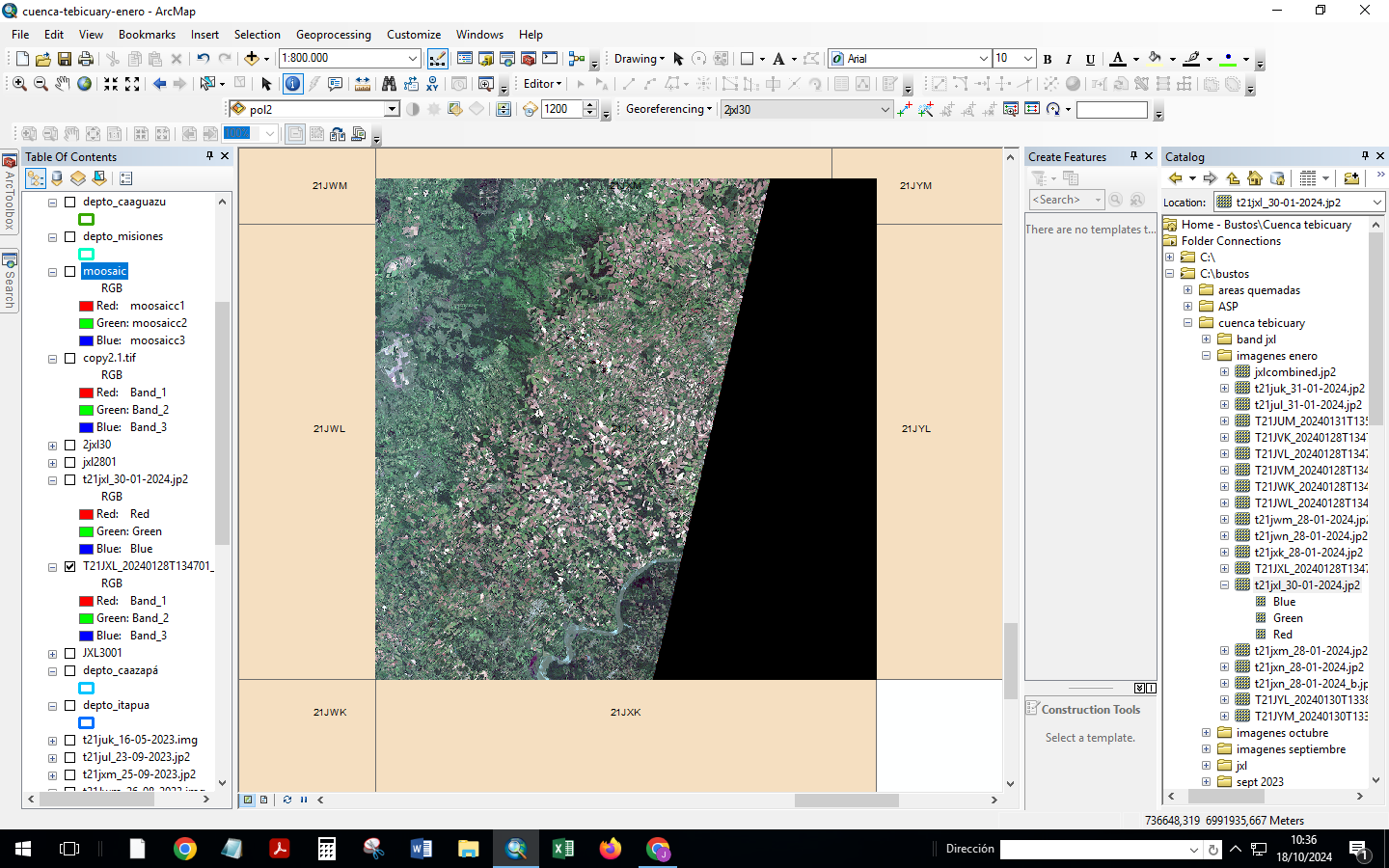Open the Windows menu
Viewport: 1389px width, 868px height.
pyautogui.click(x=479, y=35)
